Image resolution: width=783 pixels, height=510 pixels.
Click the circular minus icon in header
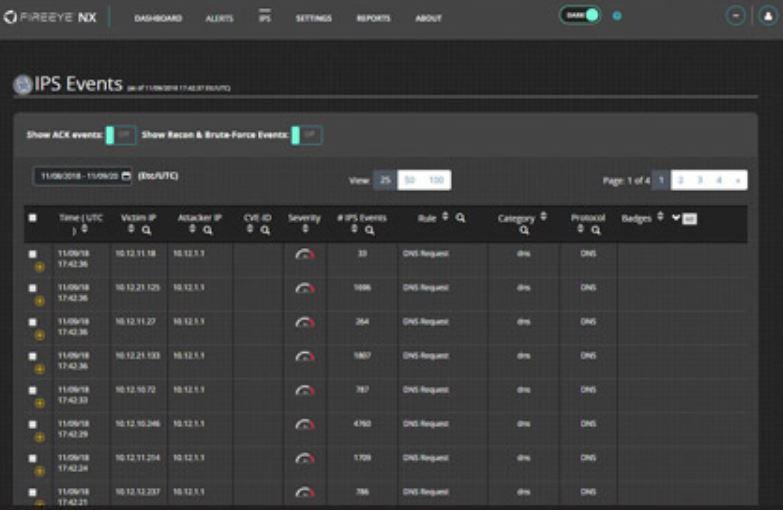[x=736, y=16]
